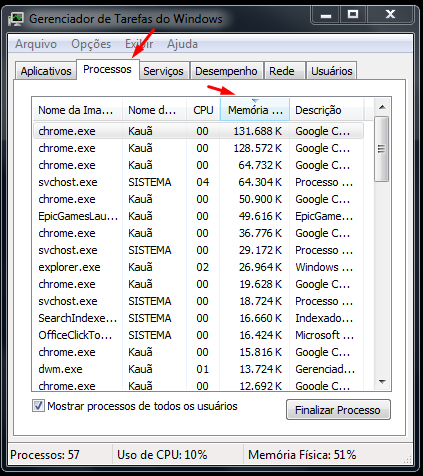The image size is (423, 476).
Task: Minimize the Task Manager window
Action: (x=326, y=15)
